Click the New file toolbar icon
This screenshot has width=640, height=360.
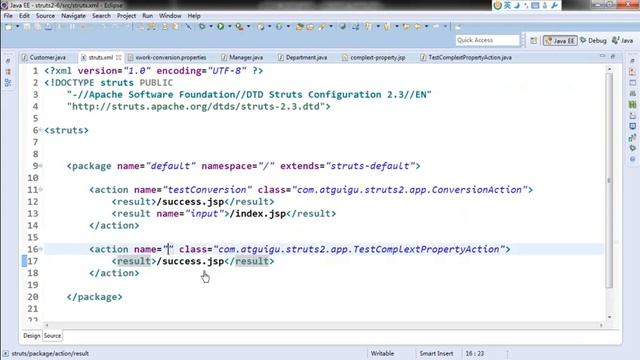[8, 27]
